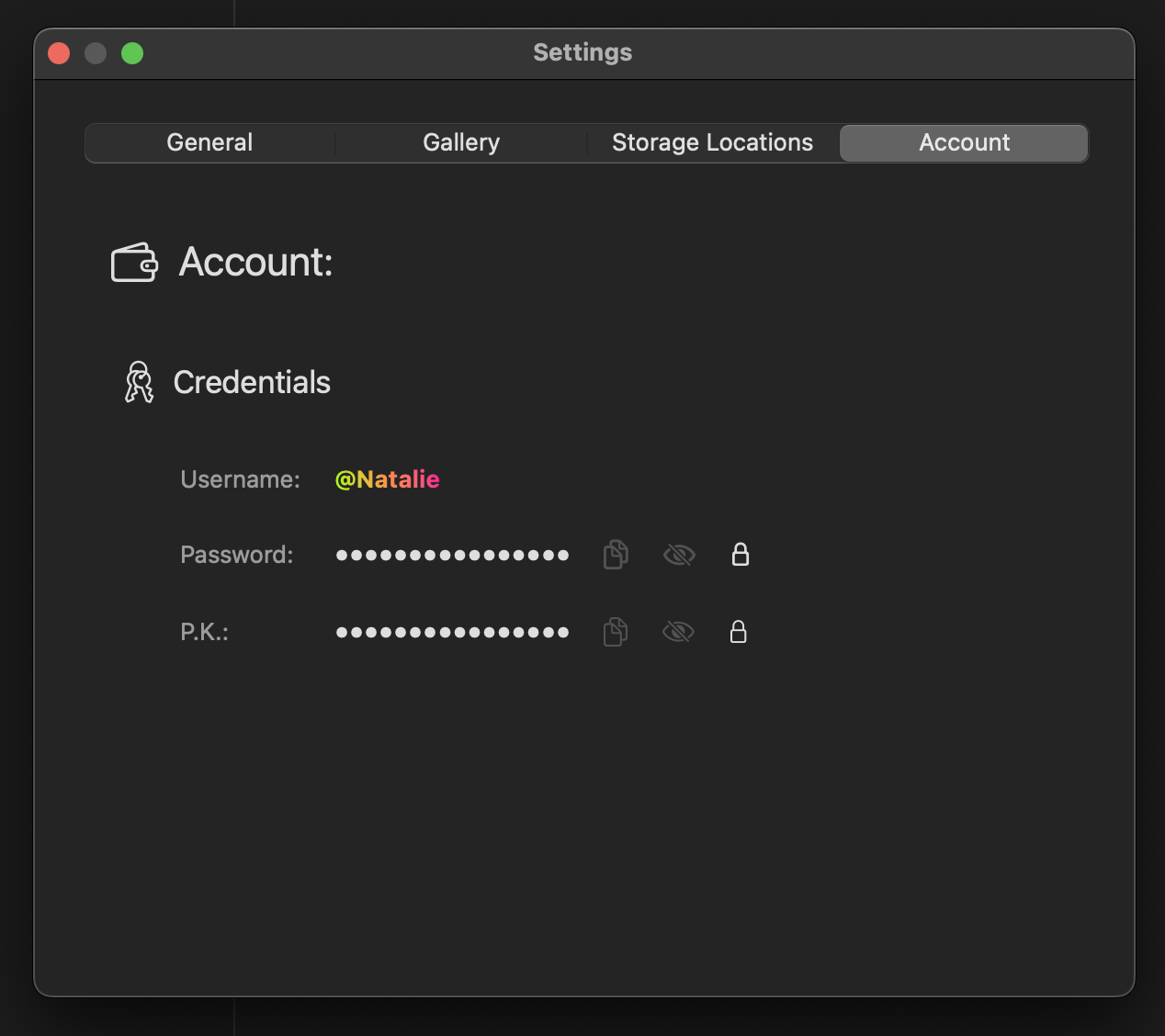Copy the P.K. value to clipboard
The image size is (1165, 1036).
pyautogui.click(x=616, y=632)
